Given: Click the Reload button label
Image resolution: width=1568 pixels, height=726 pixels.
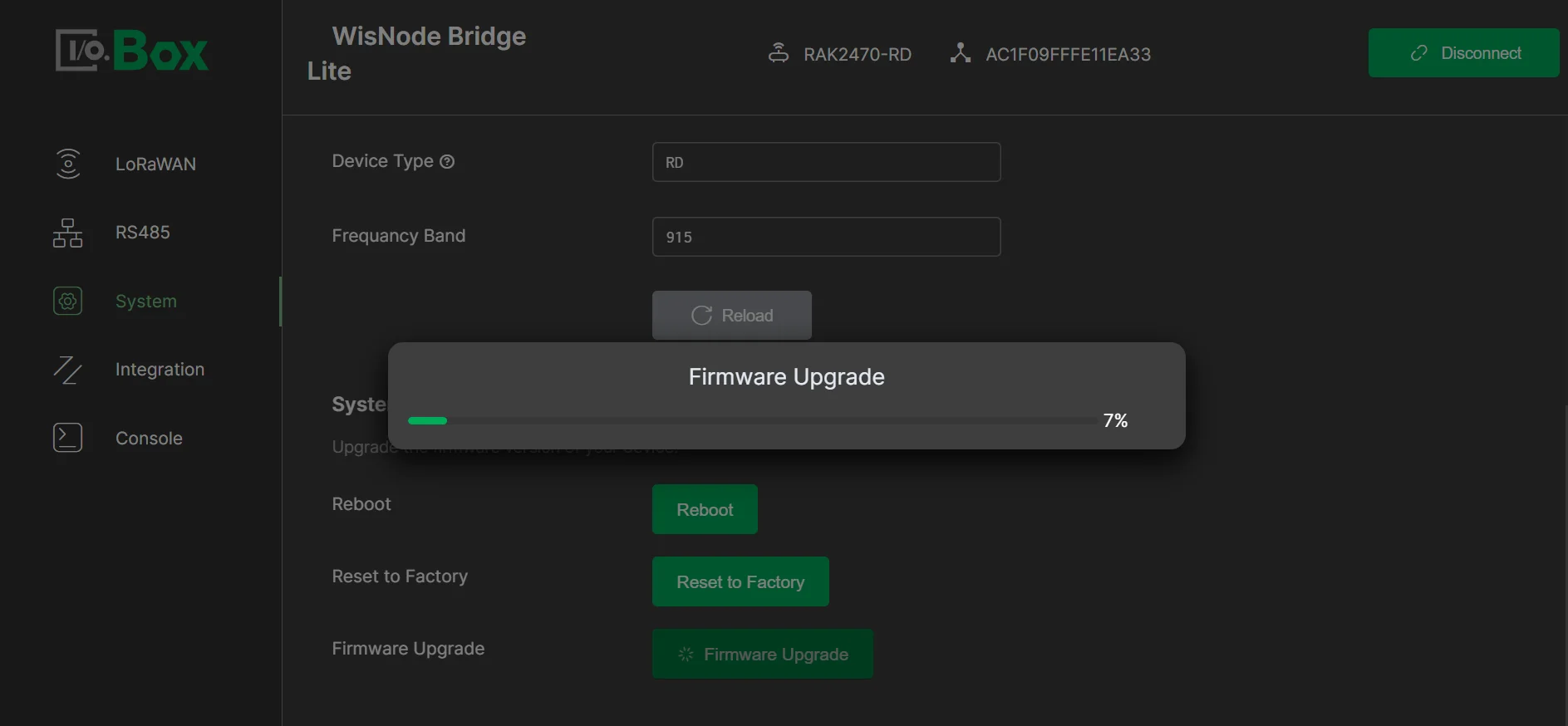Looking at the screenshot, I should click(747, 316).
